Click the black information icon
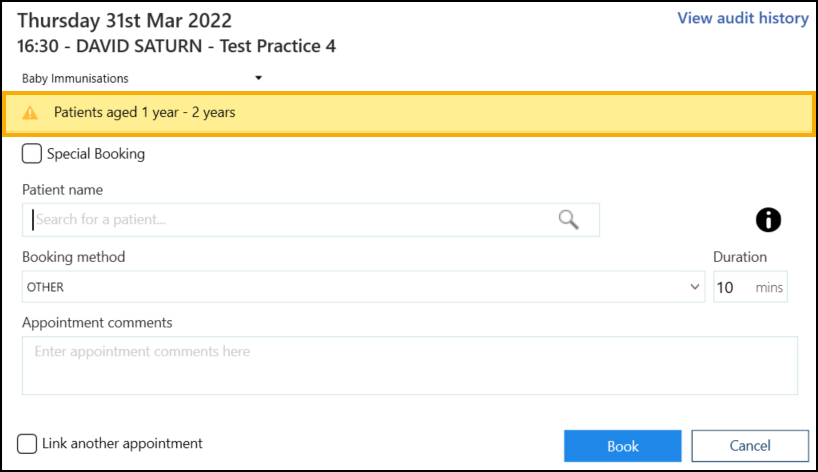818x472 pixels. click(768, 220)
